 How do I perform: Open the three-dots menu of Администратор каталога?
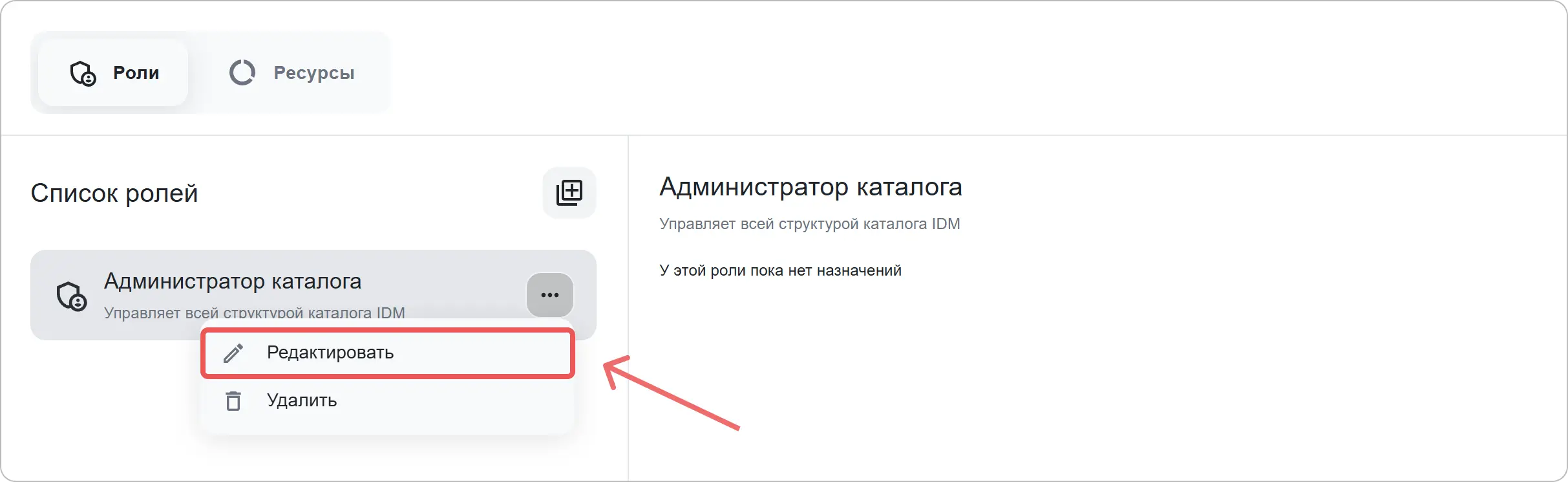click(x=550, y=295)
